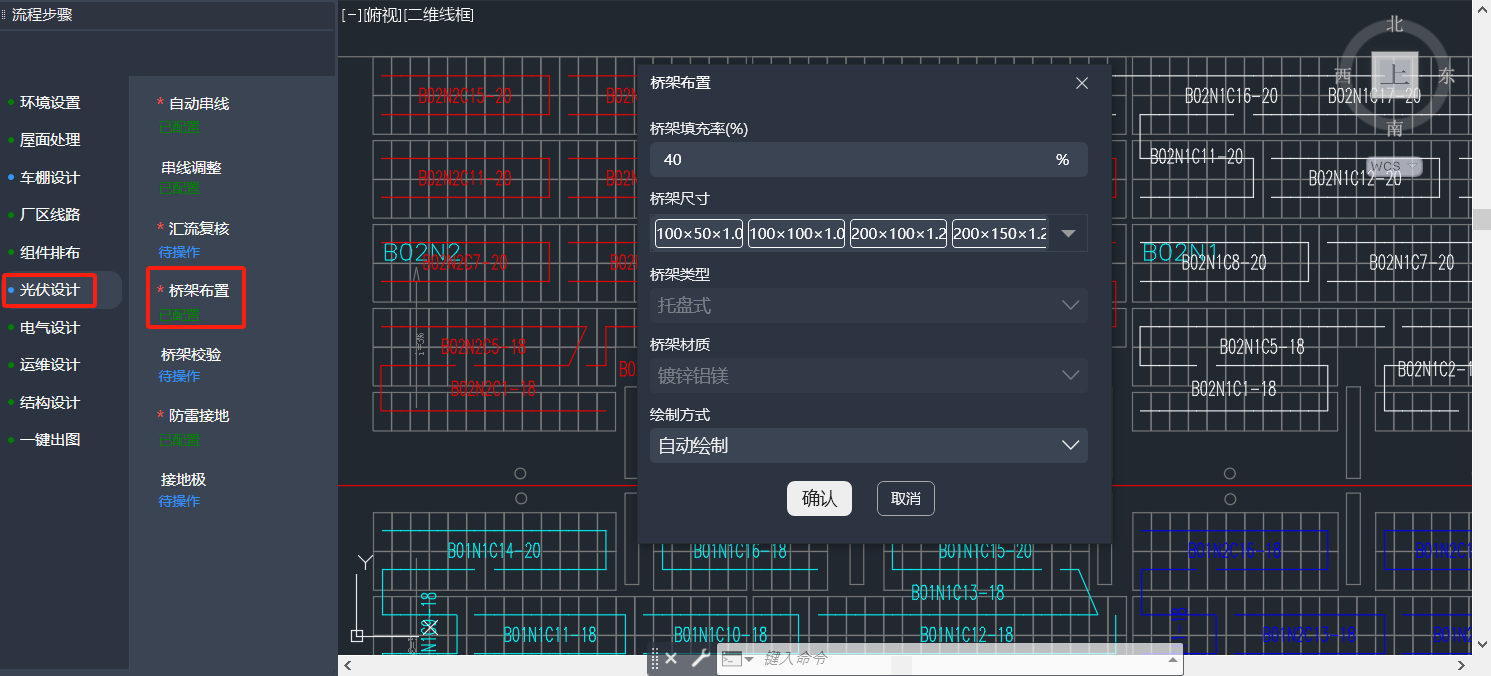Select the 200×100×1.2 tray size chip
This screenshot has height=676, width=1491.
pyautogui.click(x=898, y=234)
